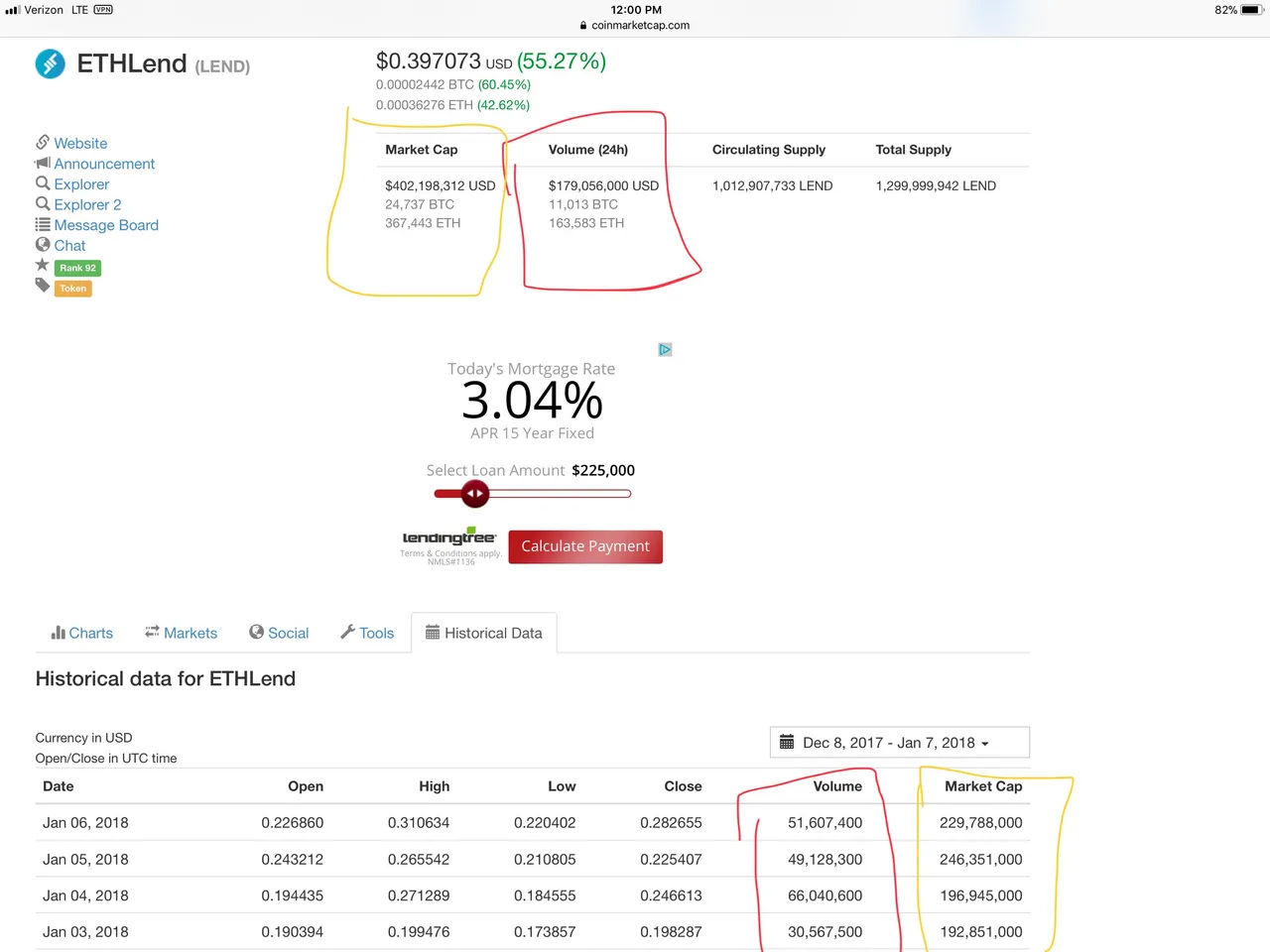
Task: Click the Token badge
Action: 73,289
